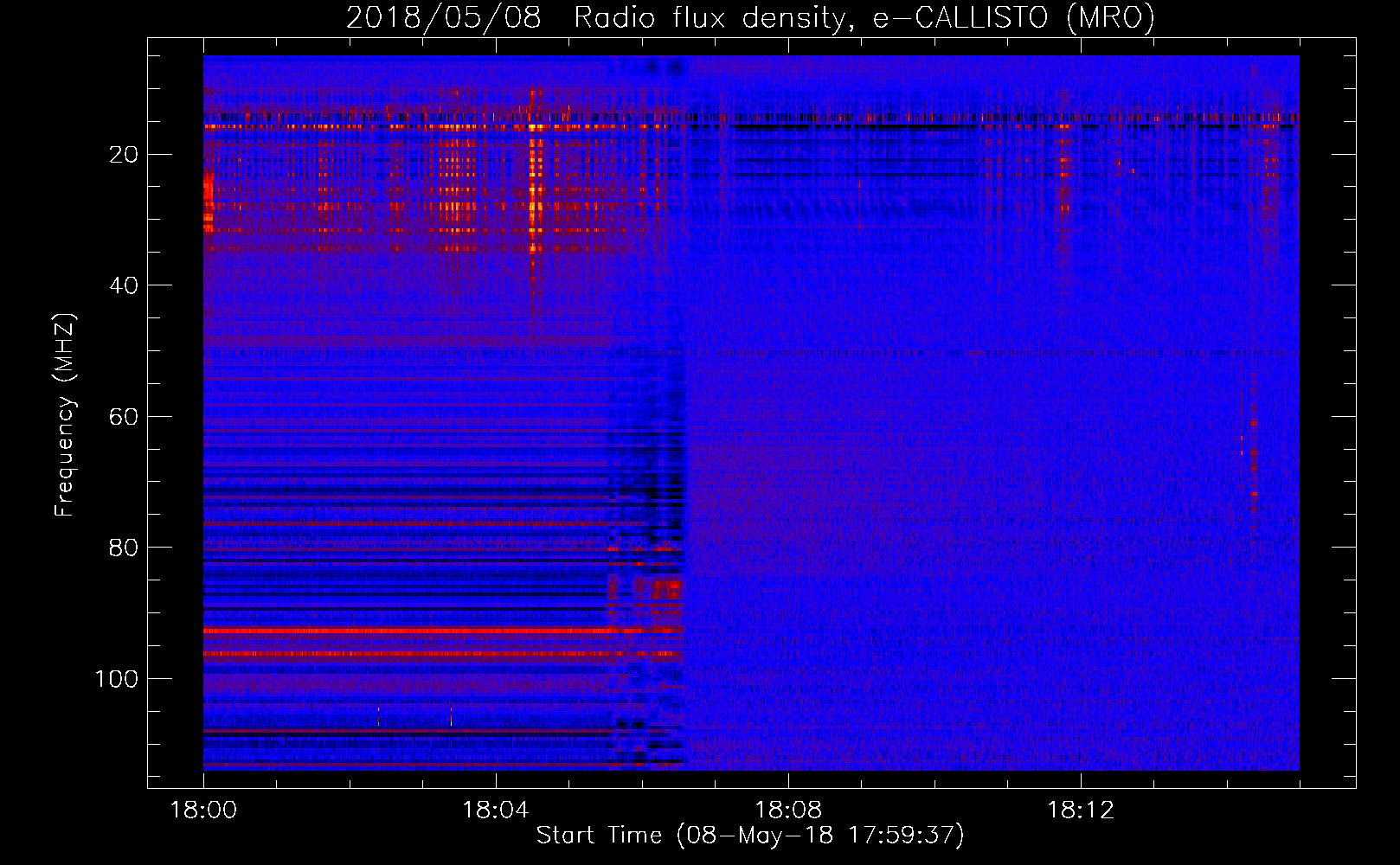The image size is (1400, 865).
Task: Click the 18:00 time tick label
Action: 203,811
